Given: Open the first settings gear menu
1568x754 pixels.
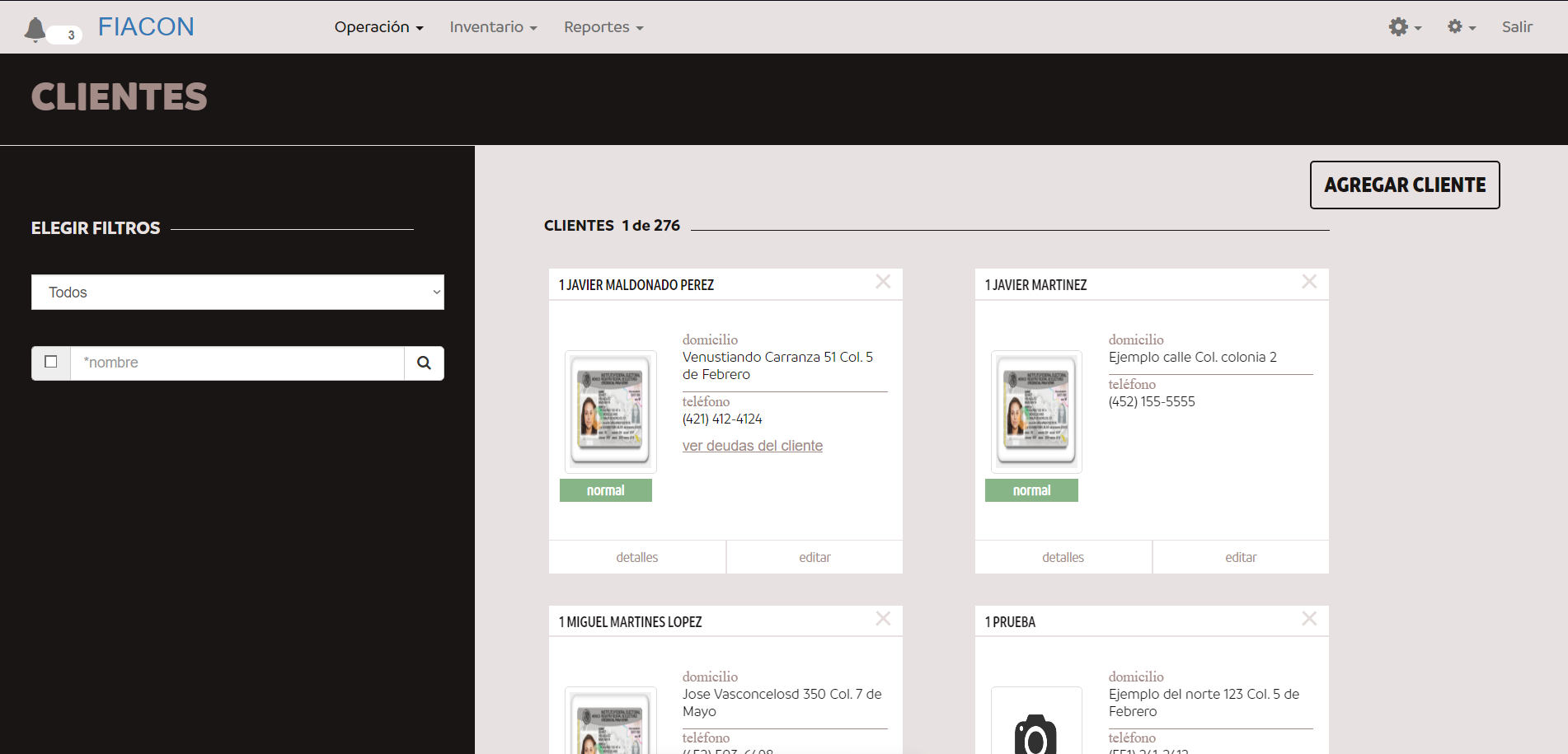Looking at the screenshot, I should [1404, 26].
